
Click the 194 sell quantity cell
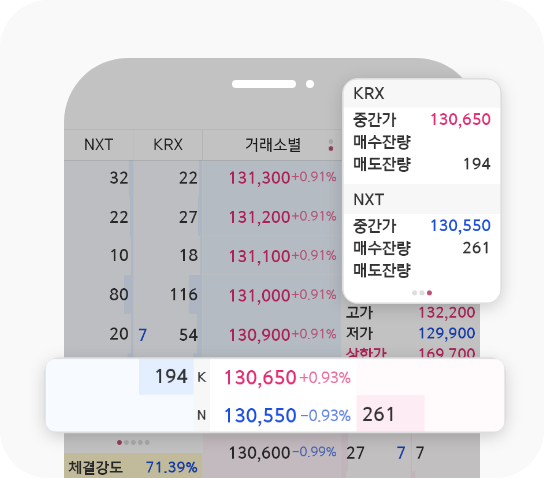pos(166,377)
